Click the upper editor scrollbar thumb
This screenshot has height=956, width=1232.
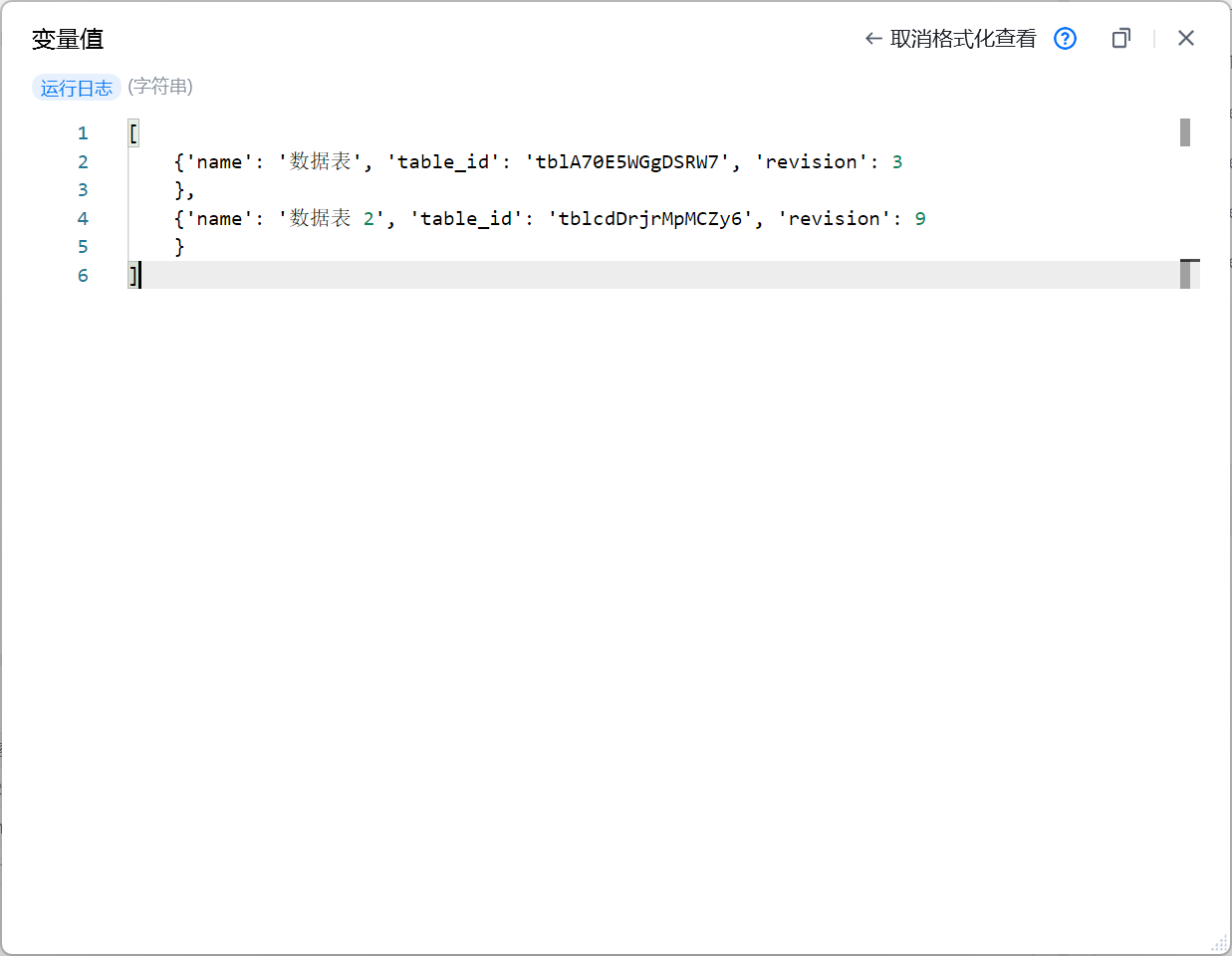click(1185, 132)
